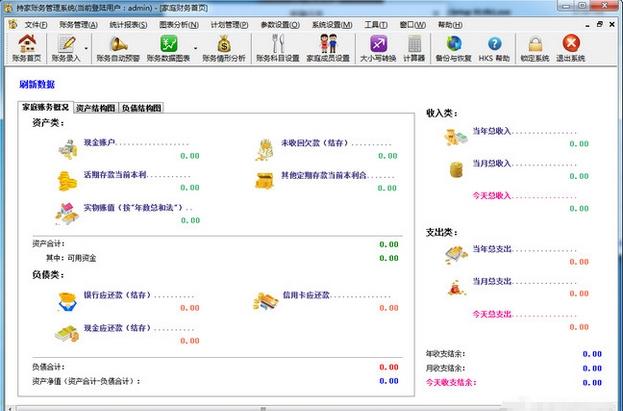Click the 账务数据图表 chart icon
623x411 pixels.
(x=169, y=47)
